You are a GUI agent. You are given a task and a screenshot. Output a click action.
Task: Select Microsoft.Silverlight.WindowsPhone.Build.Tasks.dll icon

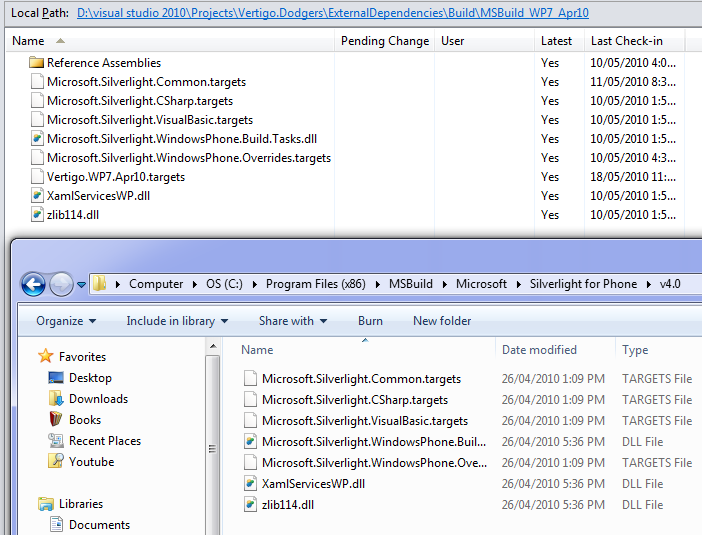[x=38, y=139]
